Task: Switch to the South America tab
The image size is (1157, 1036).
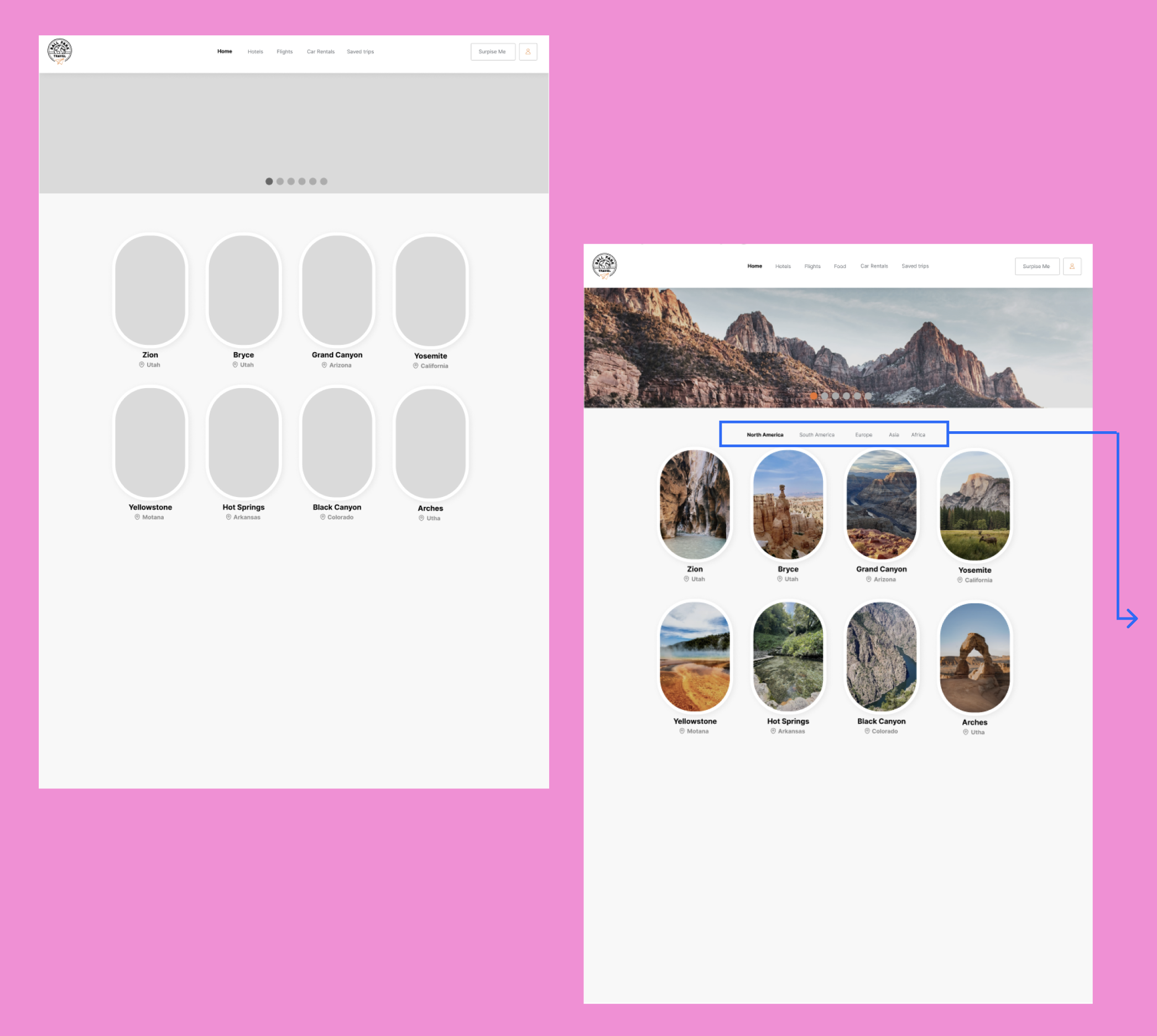Action: point(816,435)
